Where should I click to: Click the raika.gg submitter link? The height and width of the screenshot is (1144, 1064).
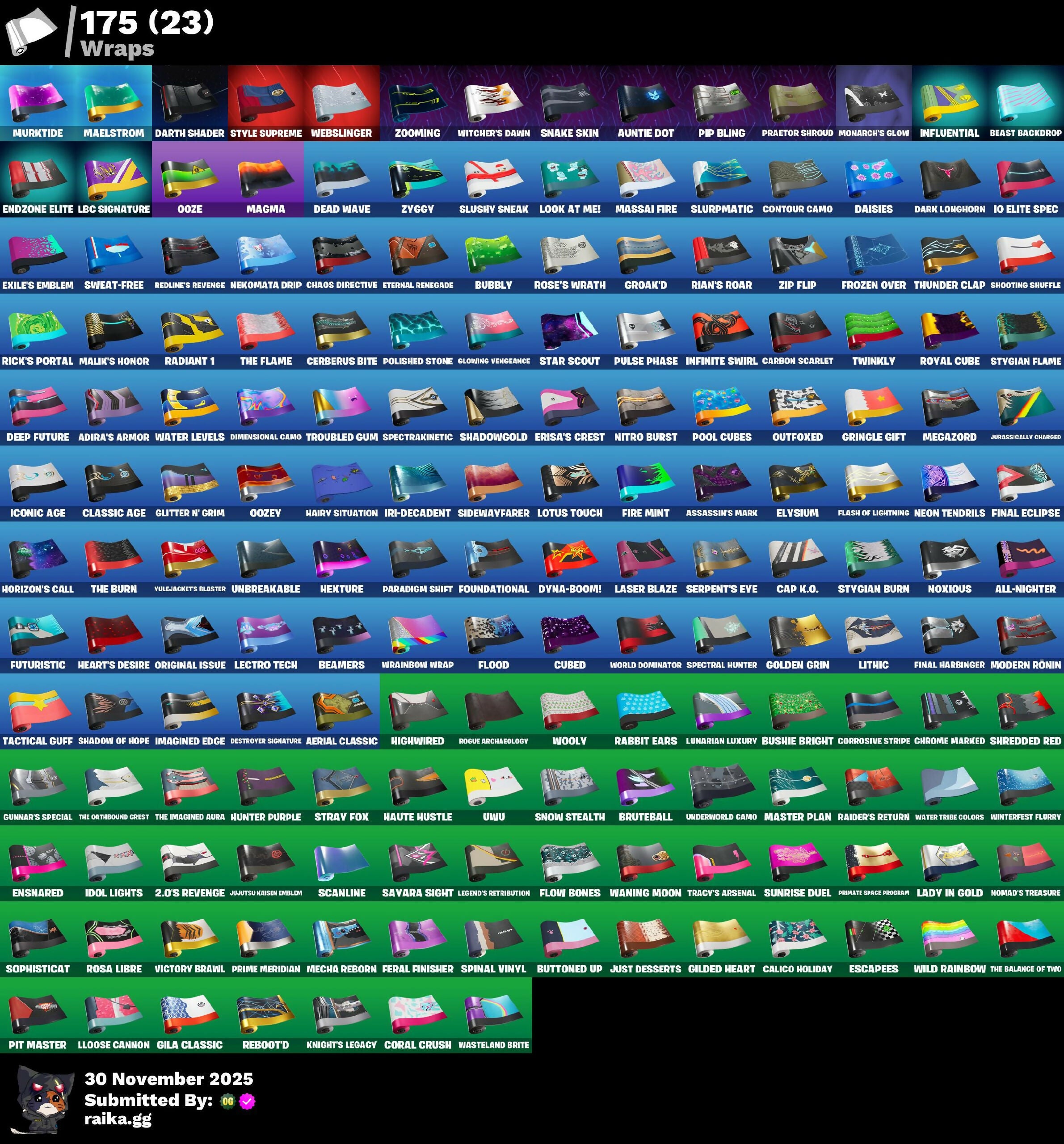pos(118,1119)
